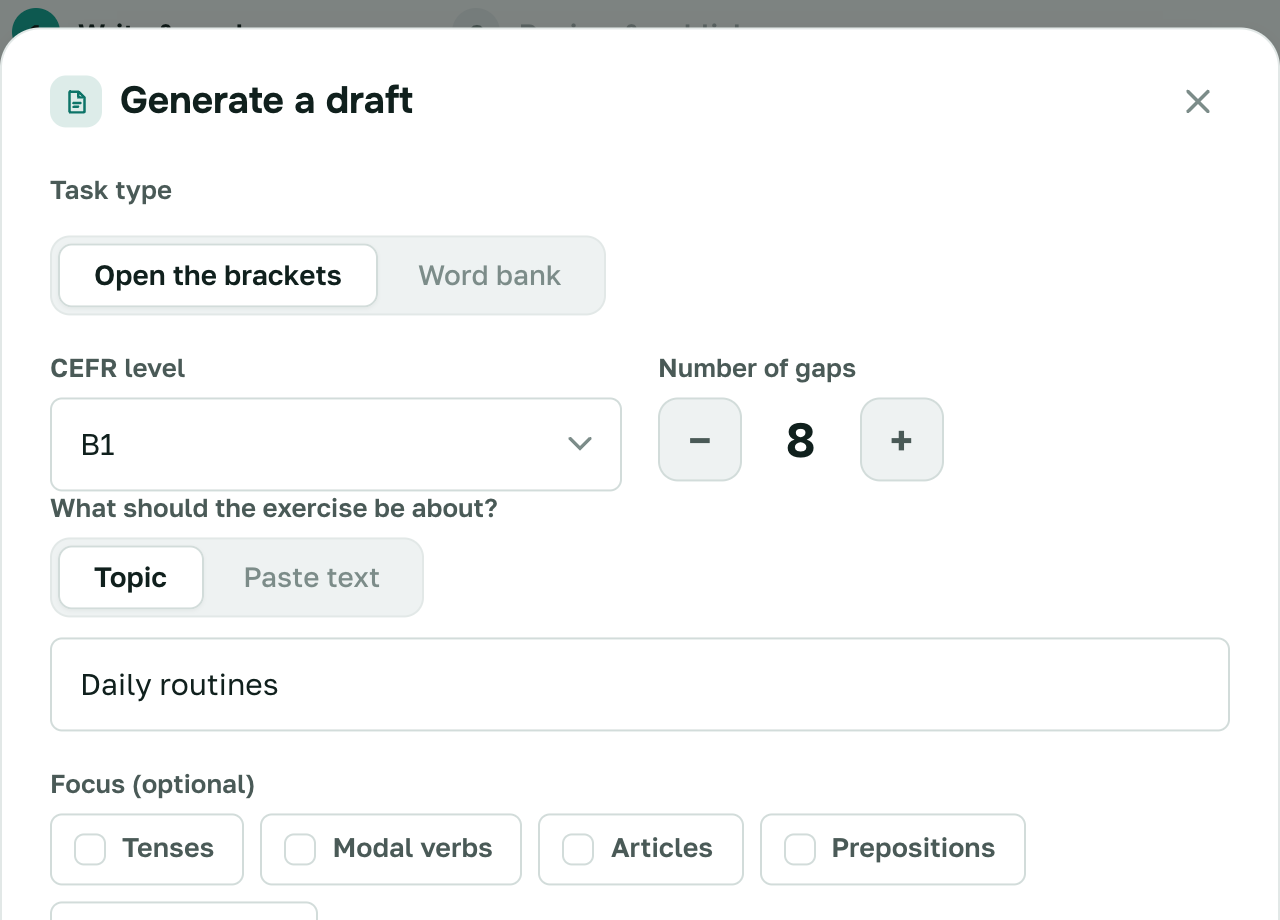Click the Daily routines topic field

pyautogui.click(x=640, y=685)
